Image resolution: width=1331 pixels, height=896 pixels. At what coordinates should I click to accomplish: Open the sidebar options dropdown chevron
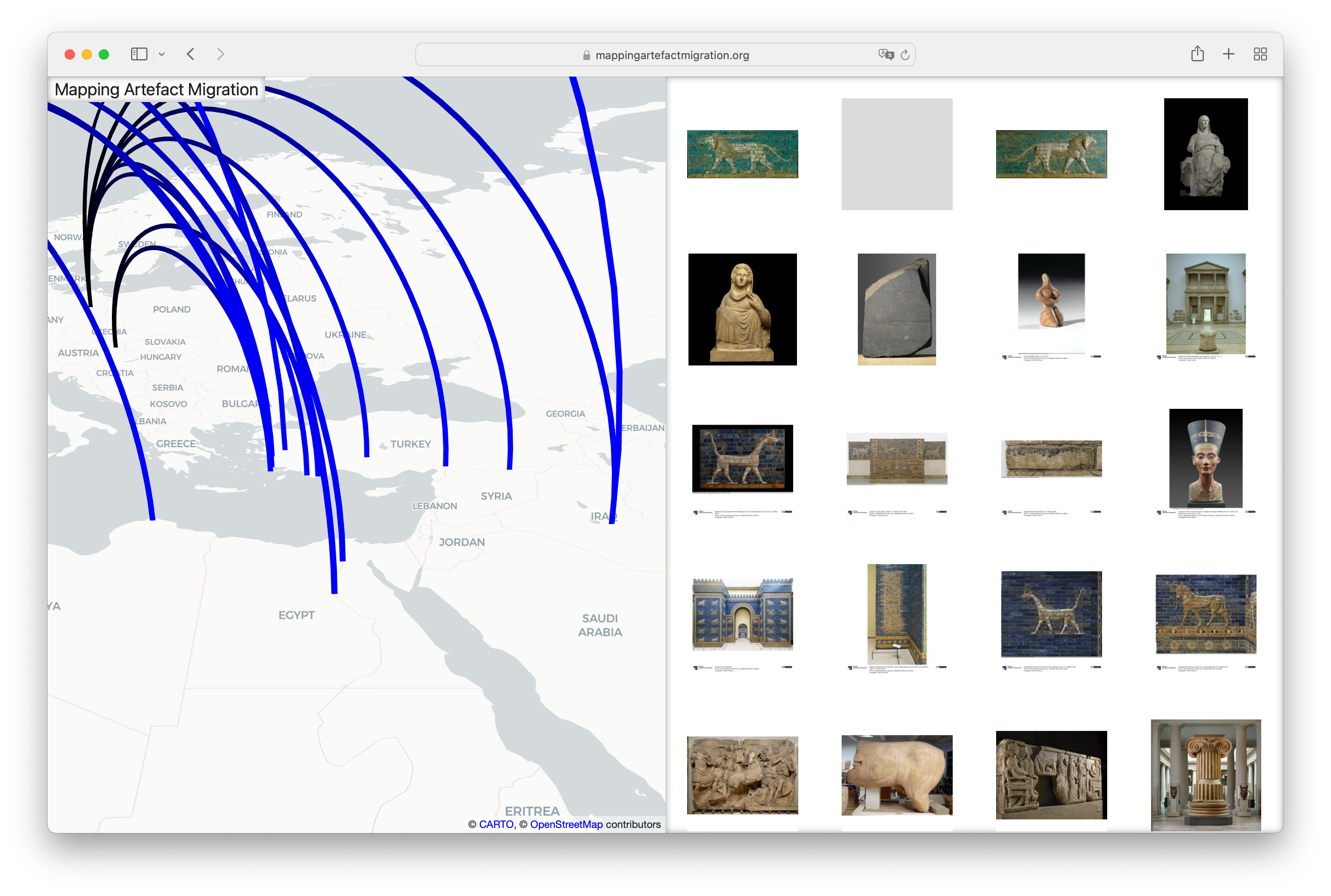162,55
